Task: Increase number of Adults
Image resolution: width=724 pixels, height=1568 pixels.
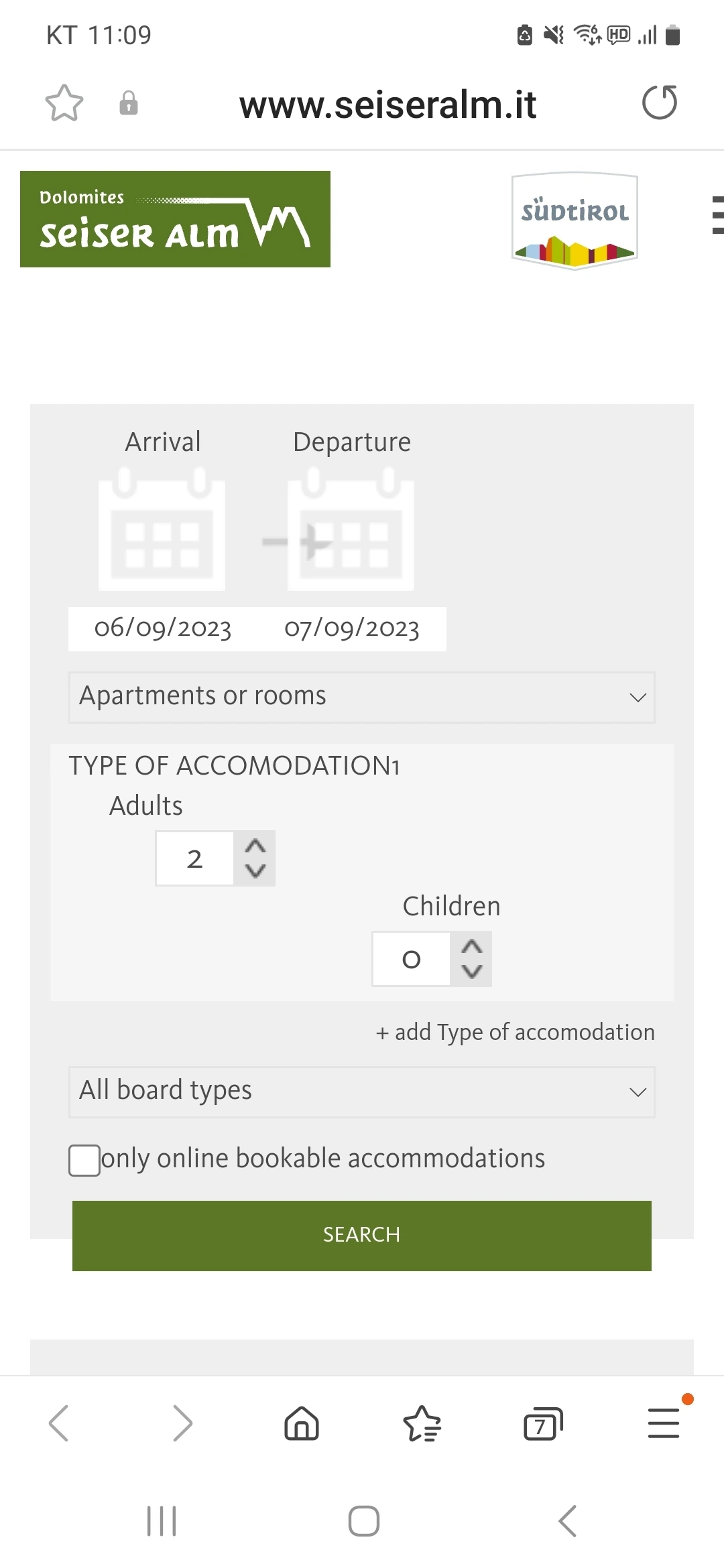Action: (255, 846)
